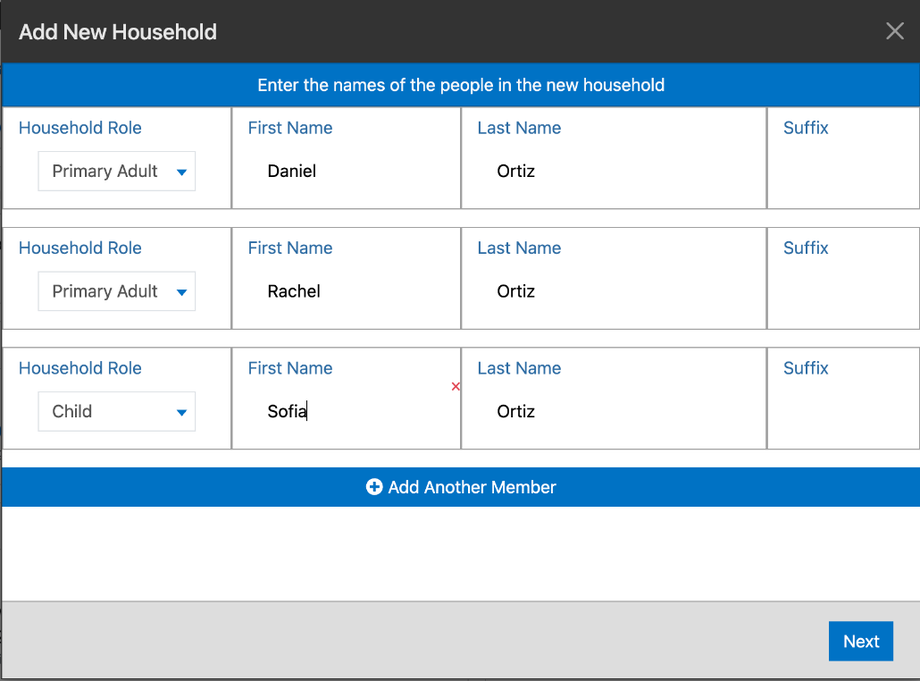Close the Add New Household dialog
The image size is (920, 681).
tap(894, 31)
